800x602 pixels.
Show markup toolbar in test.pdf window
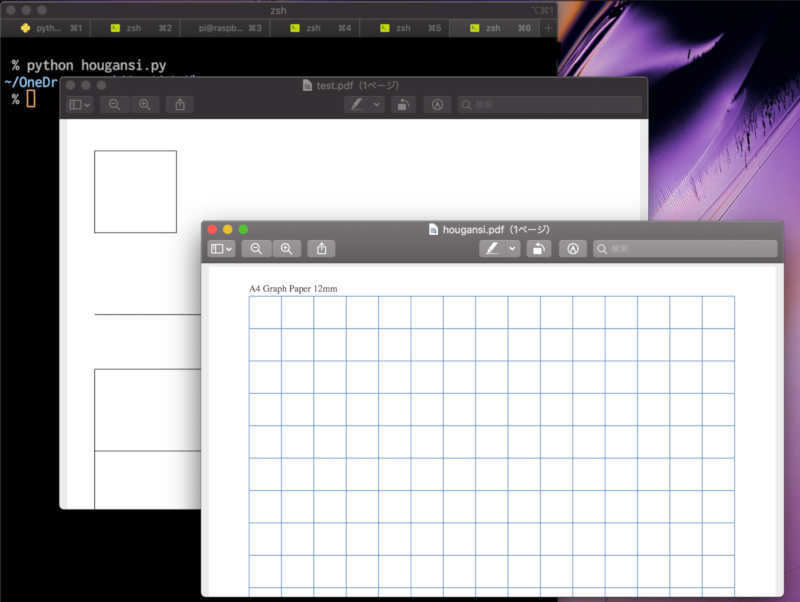tap(437, 105)
